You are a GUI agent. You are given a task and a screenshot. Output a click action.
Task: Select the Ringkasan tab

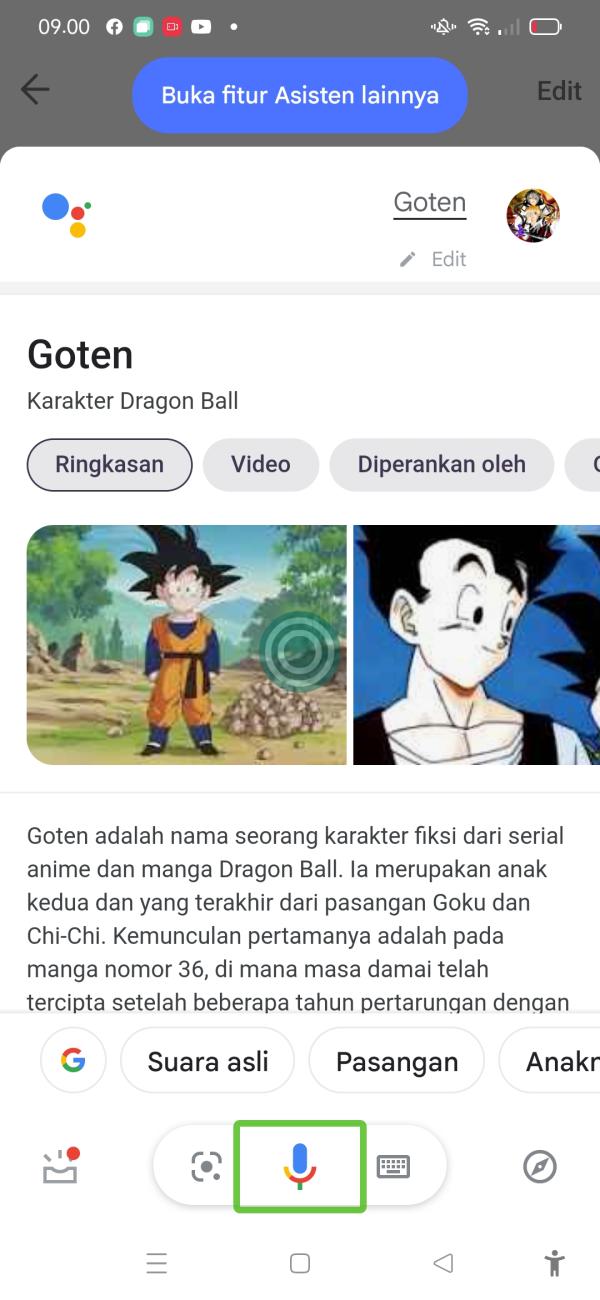[x=109, y=465]
